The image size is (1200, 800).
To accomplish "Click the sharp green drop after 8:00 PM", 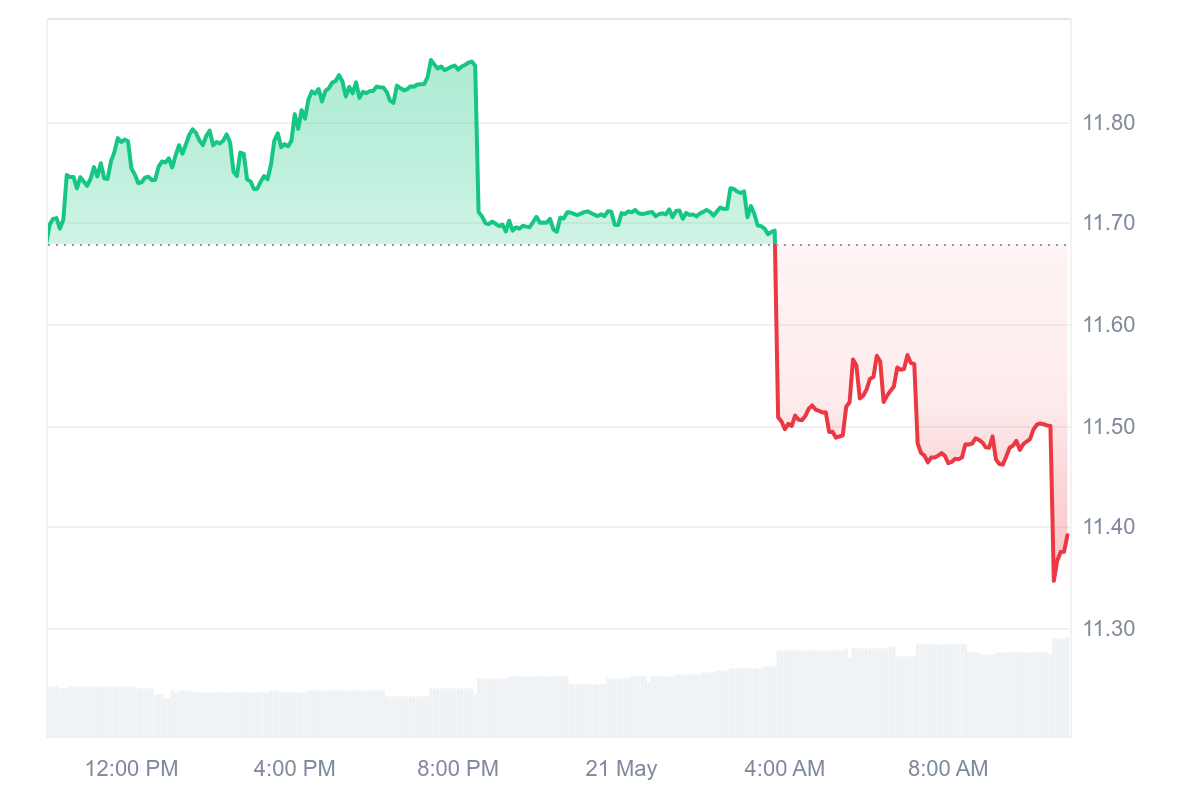I will tap(477, 138).
